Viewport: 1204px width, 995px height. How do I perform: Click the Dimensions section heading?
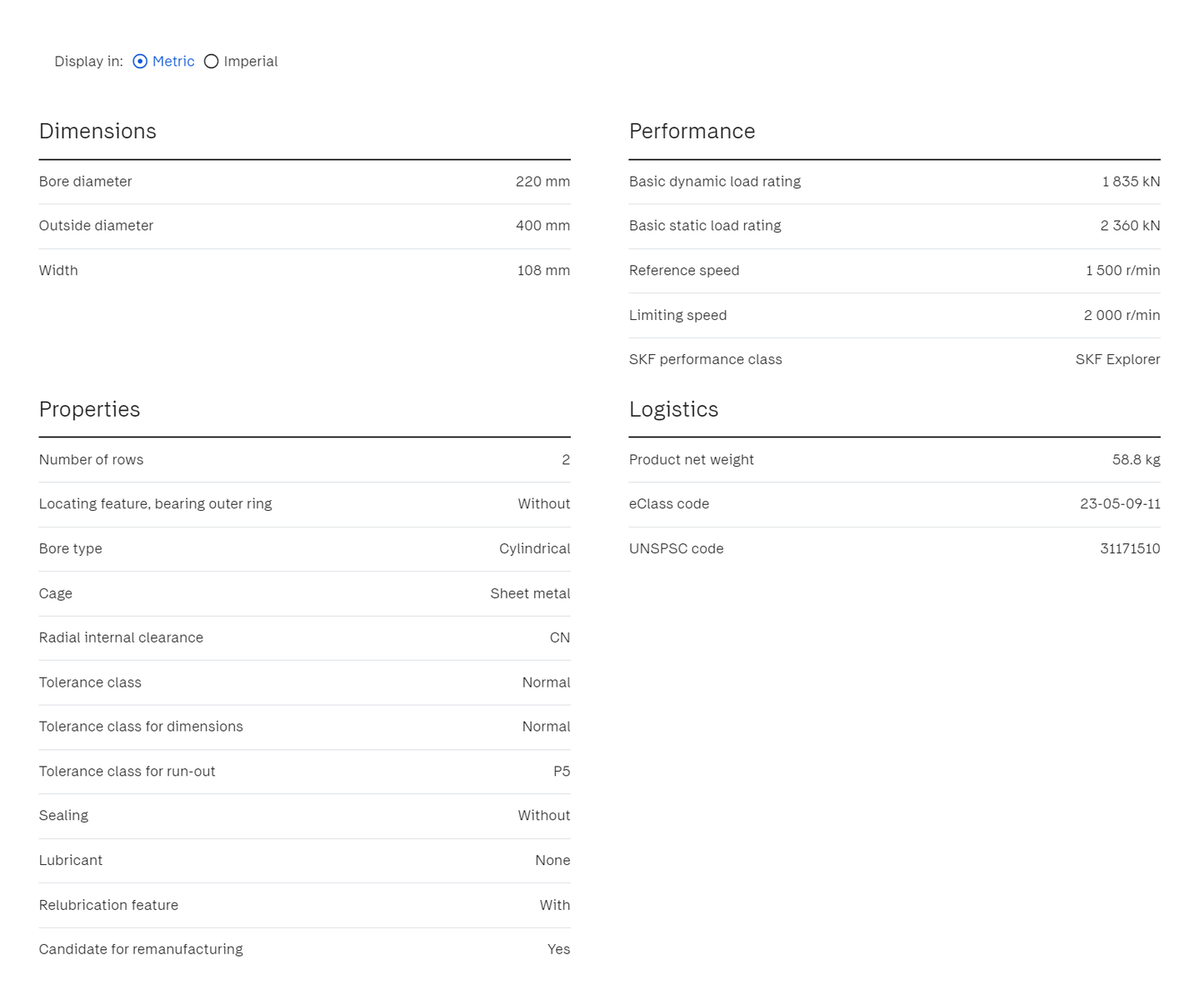tap(97, 132)
